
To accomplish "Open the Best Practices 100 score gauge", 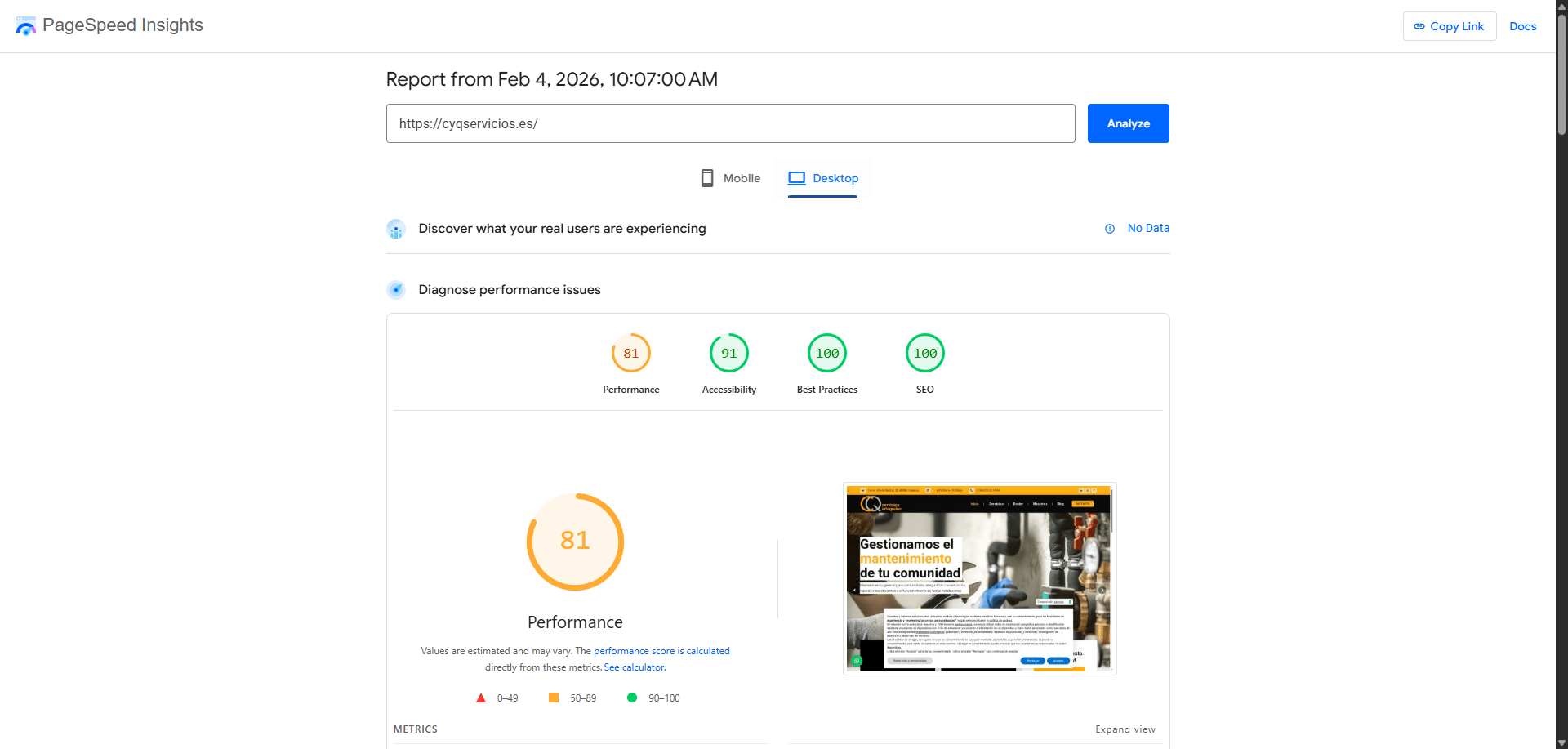I will pos(826,354).
